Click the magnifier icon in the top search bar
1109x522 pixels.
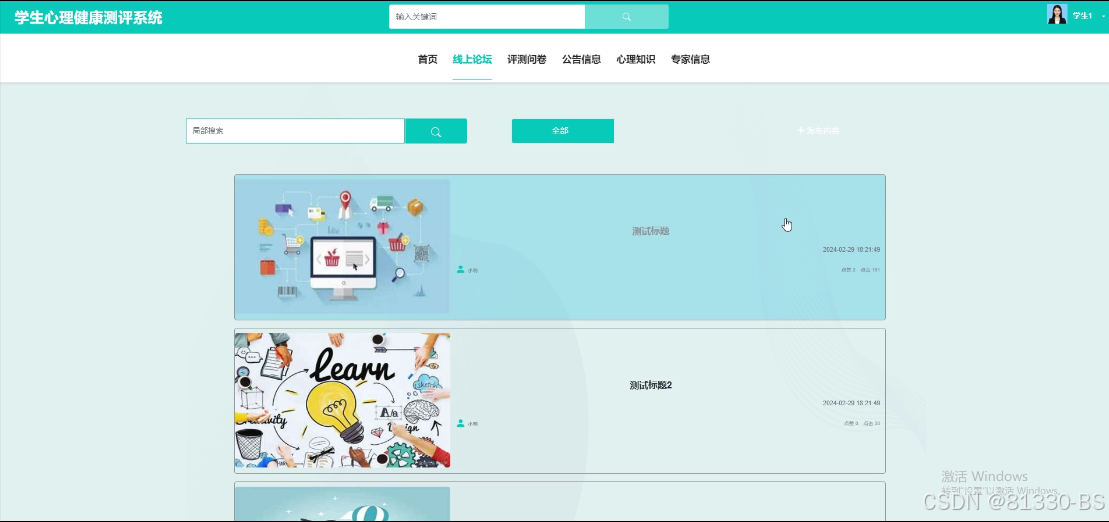coord(627,16)
